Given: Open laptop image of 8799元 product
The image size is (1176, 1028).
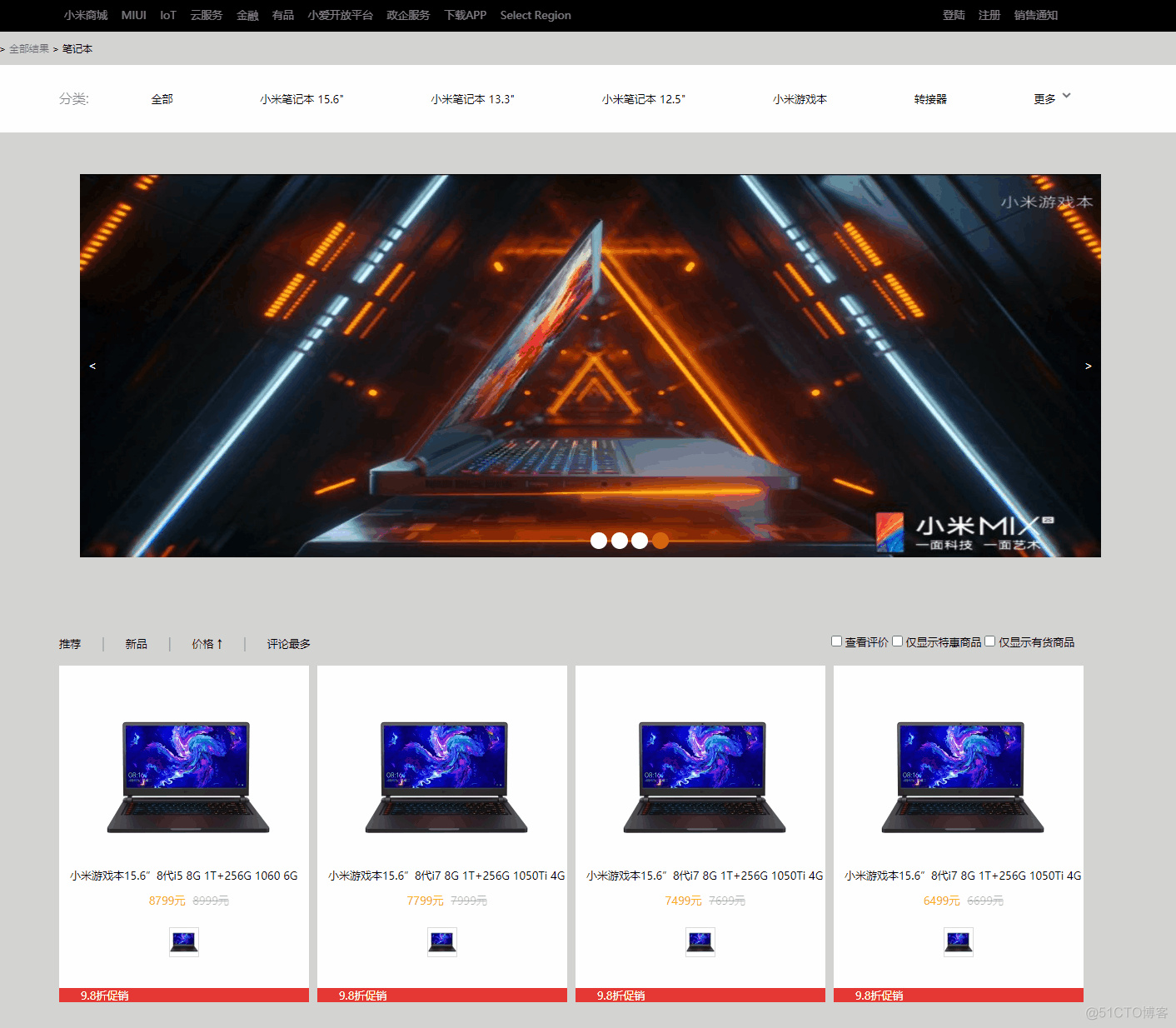Looking at the screenshot, I should 188,777.
